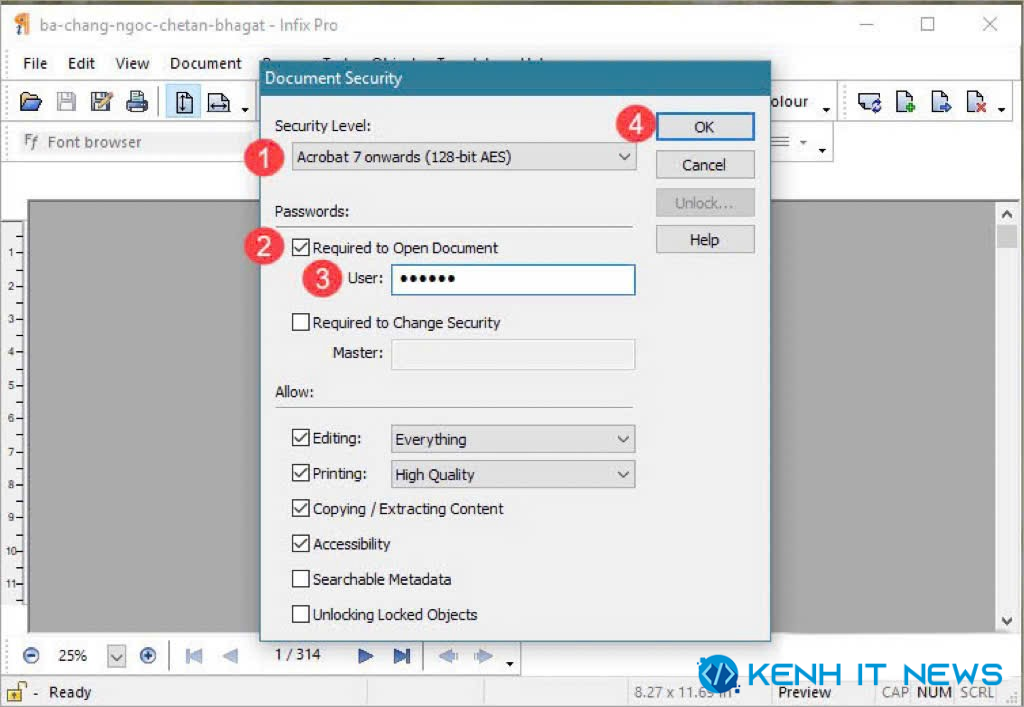Image resolution: width=1024 pixels, height=707 pixels.
Task: Click the next view forward arrow
Action: coord(483,655)
